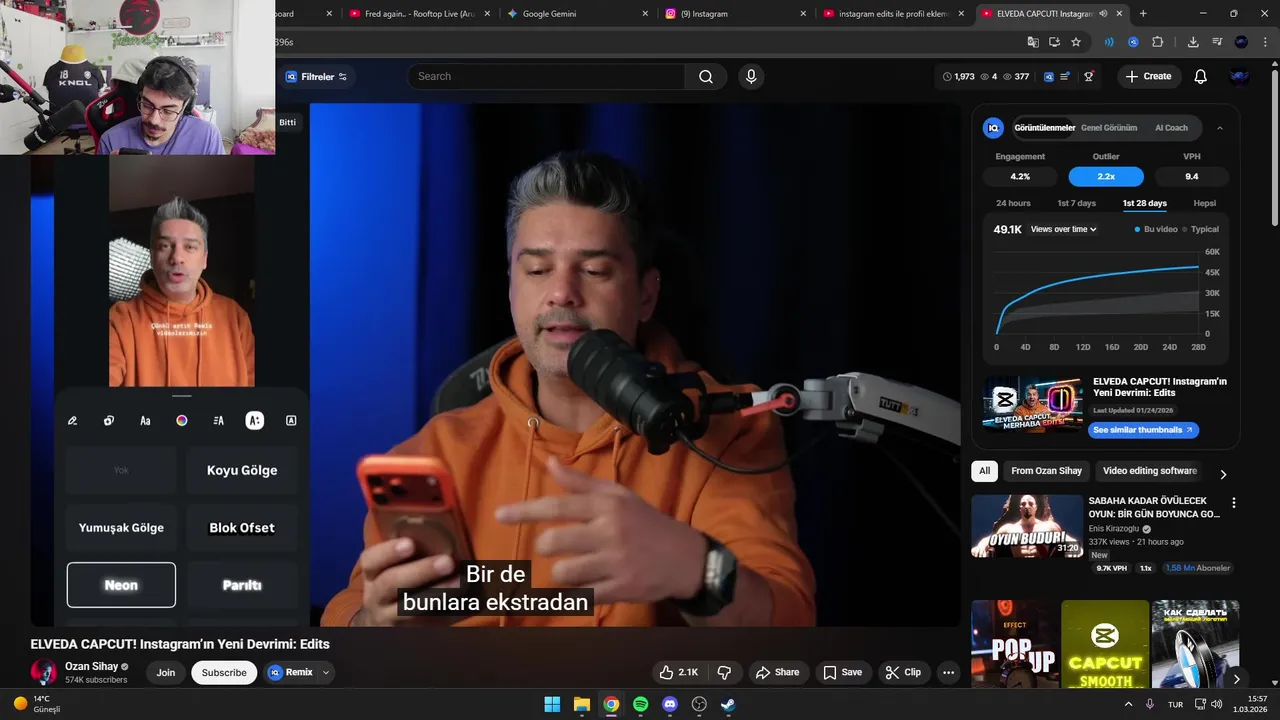Show hidden system tray icons chevron
1280x720 pixels.
coord(1129,704)
